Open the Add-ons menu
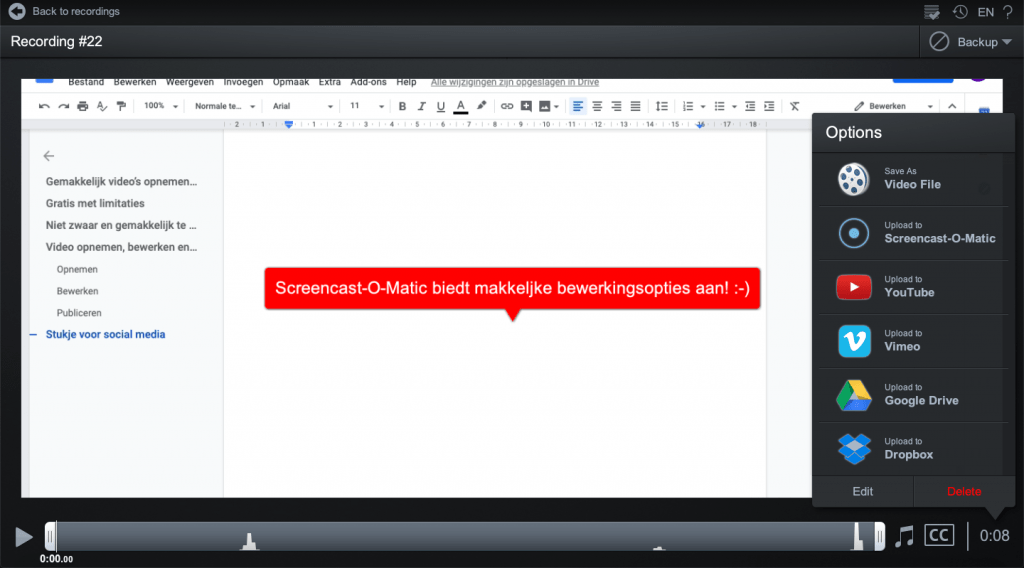The width and height of the screenshot is (1024, 568). pyautogui.click(x=368, y=82)
